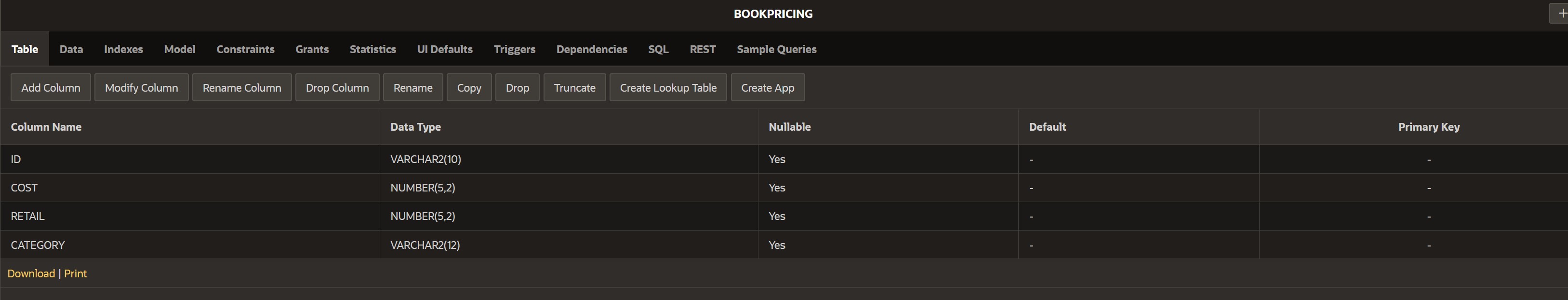Open the REST tab
This screenshot has height=300, width=1568.
point(703,49)
